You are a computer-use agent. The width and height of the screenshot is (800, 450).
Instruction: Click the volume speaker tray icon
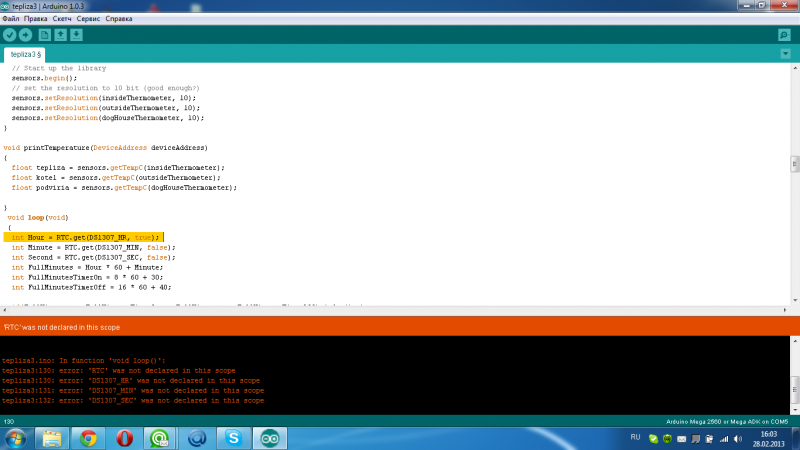738,439
